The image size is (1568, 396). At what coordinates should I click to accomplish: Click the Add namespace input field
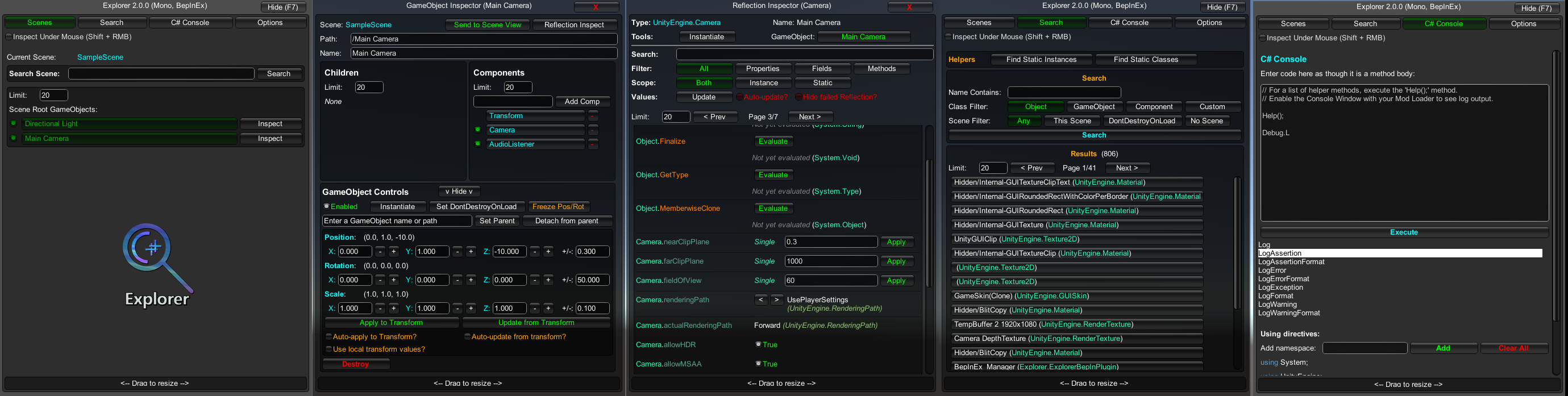tap(1365, 348)
